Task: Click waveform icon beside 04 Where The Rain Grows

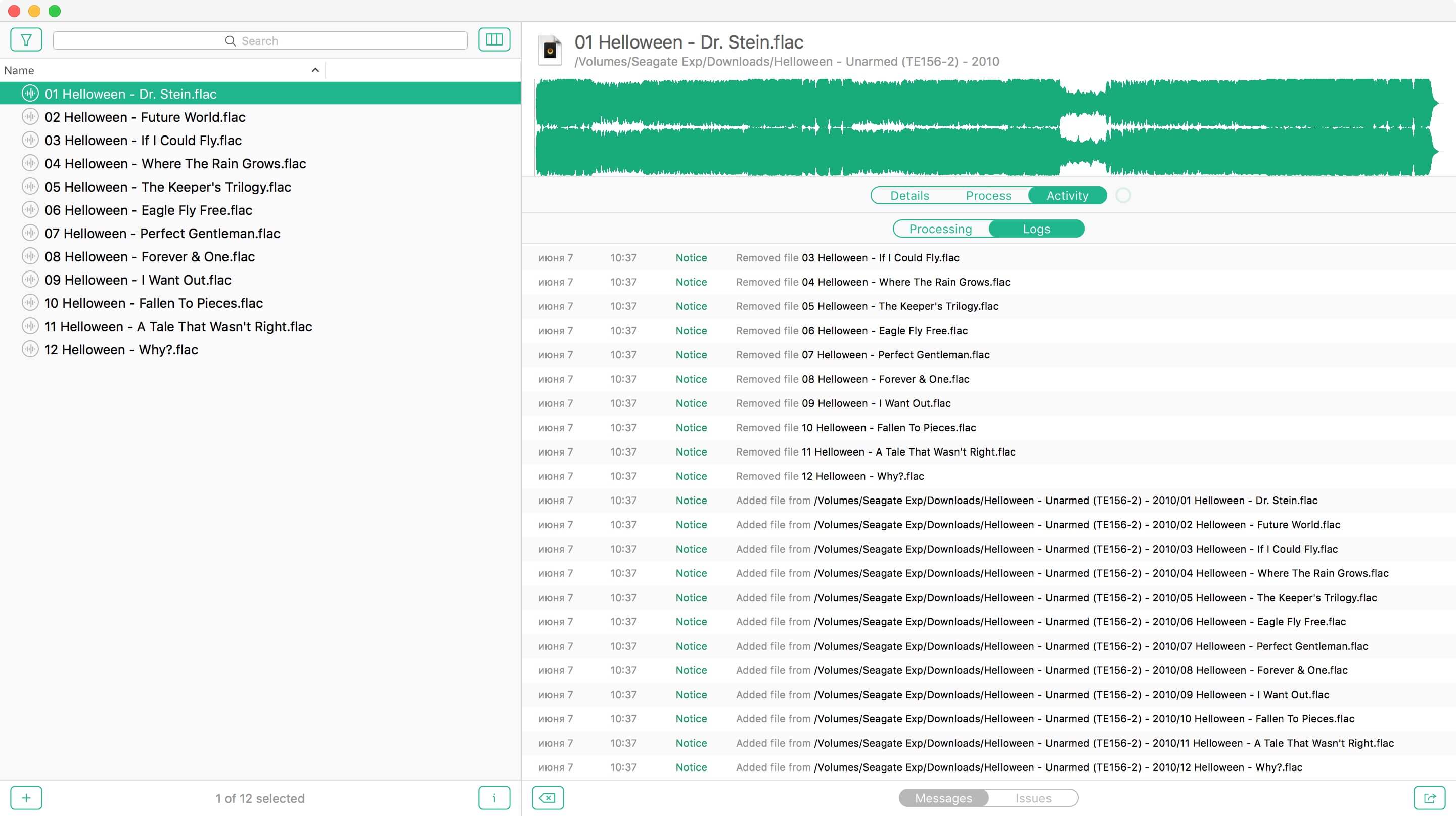Action: (x=30, y=163)
